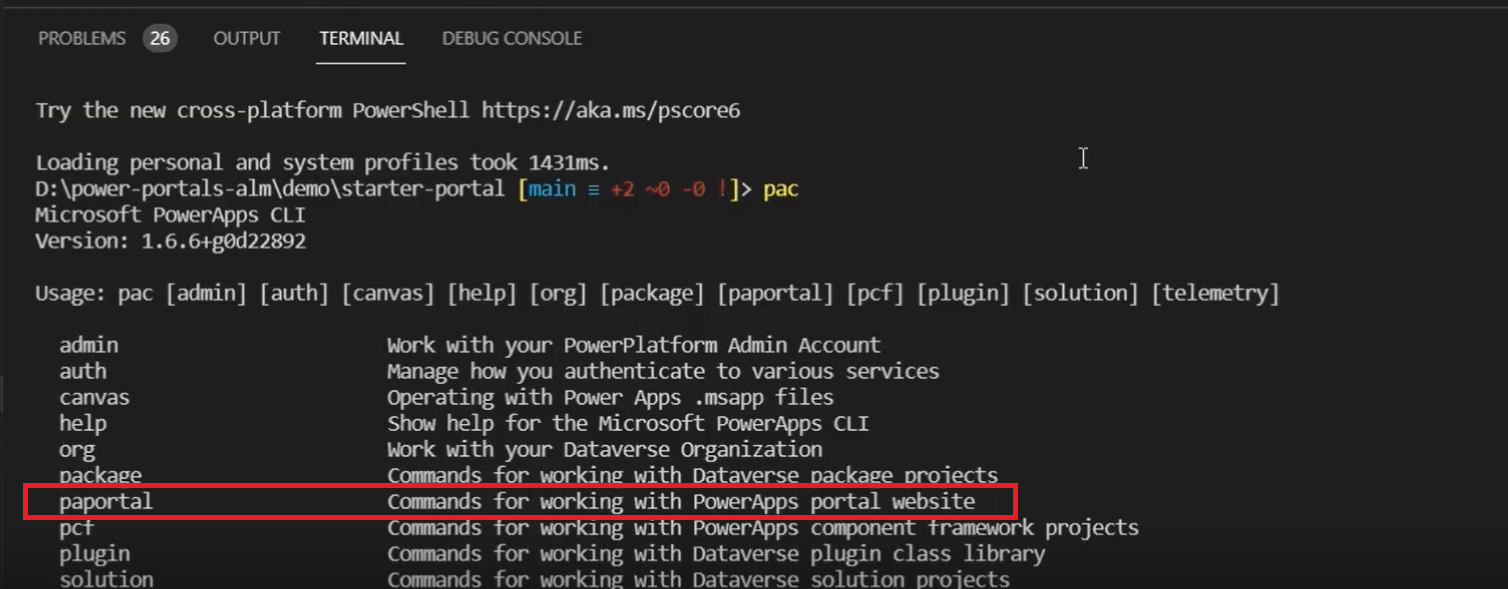Switch to the PROBLEMS tab

[x=82, y=39]
